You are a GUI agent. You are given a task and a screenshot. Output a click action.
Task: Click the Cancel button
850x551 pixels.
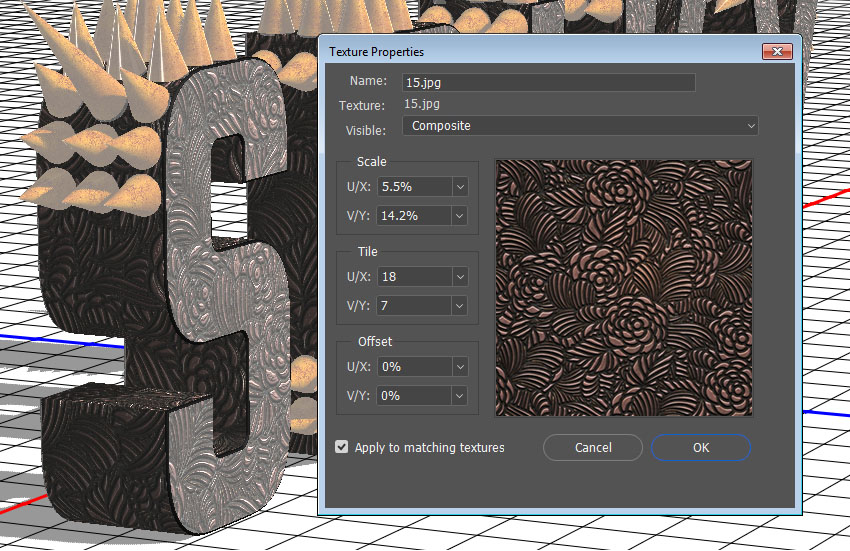[x=593, y=447]
